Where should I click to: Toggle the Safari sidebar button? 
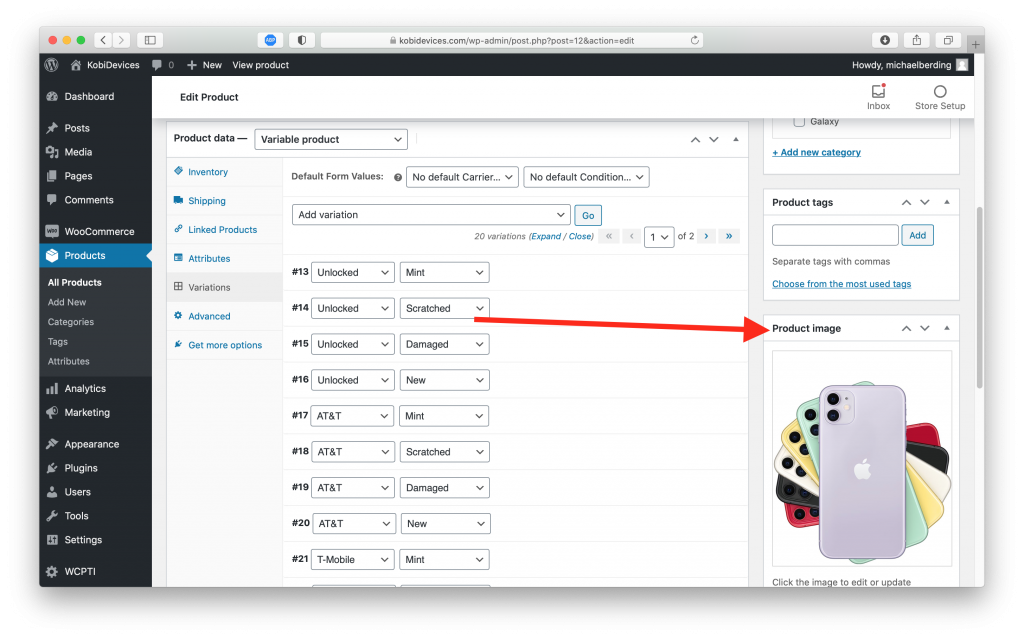click(x=150, y=40)
